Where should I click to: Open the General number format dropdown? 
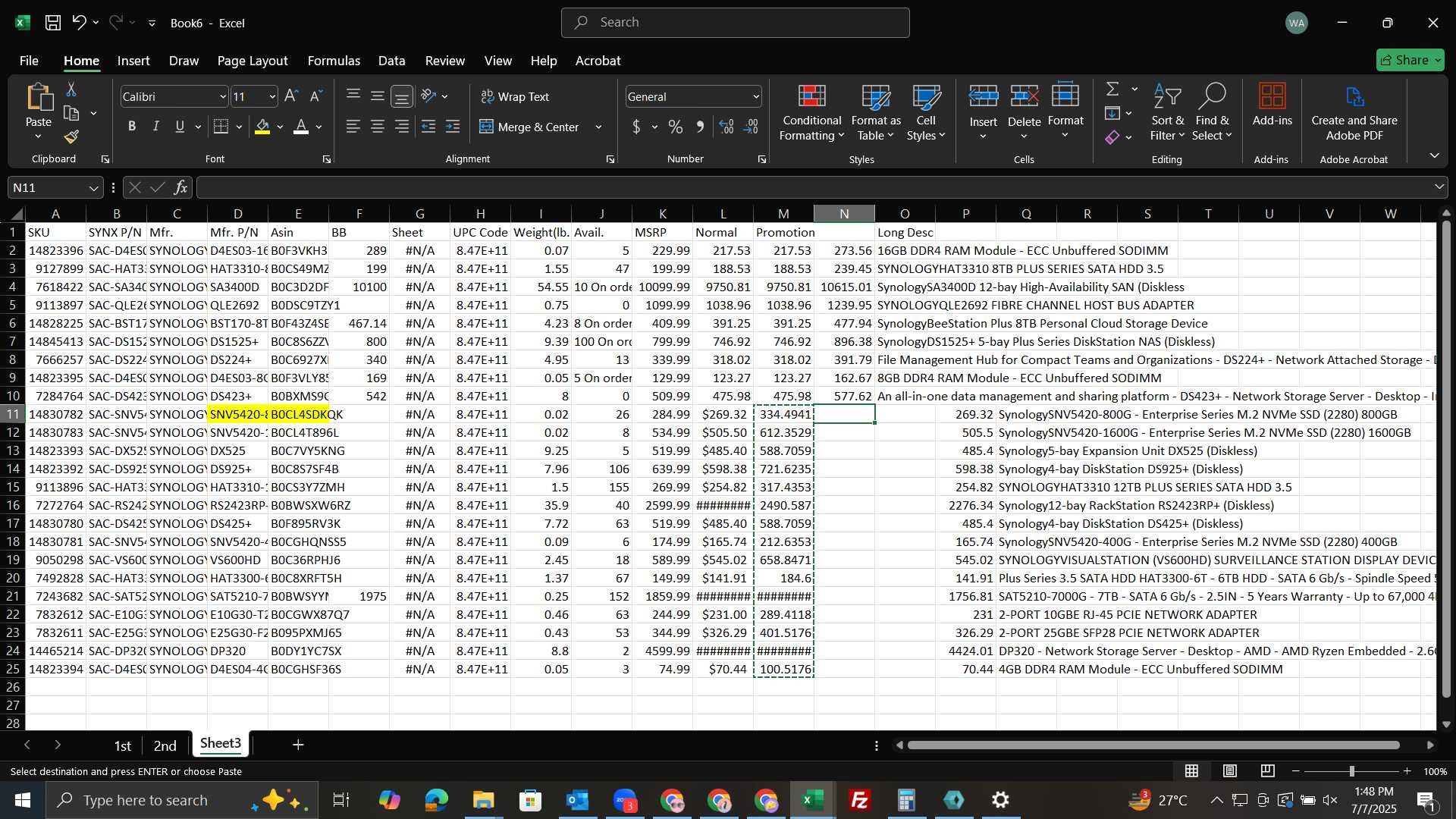click(756, 97)
